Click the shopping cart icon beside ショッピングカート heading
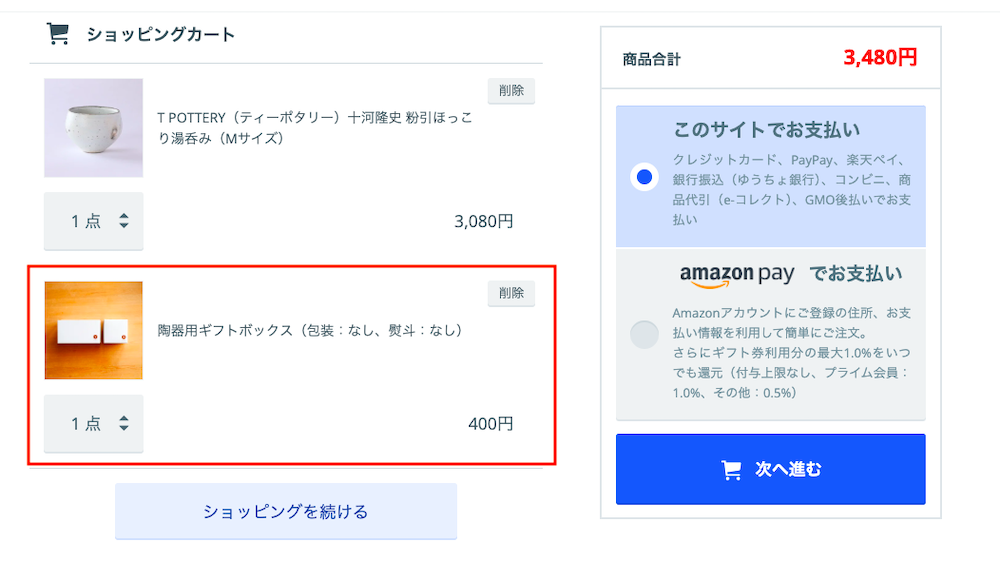The width and height of the screenshot is (1000, 561). click(57, 33)
